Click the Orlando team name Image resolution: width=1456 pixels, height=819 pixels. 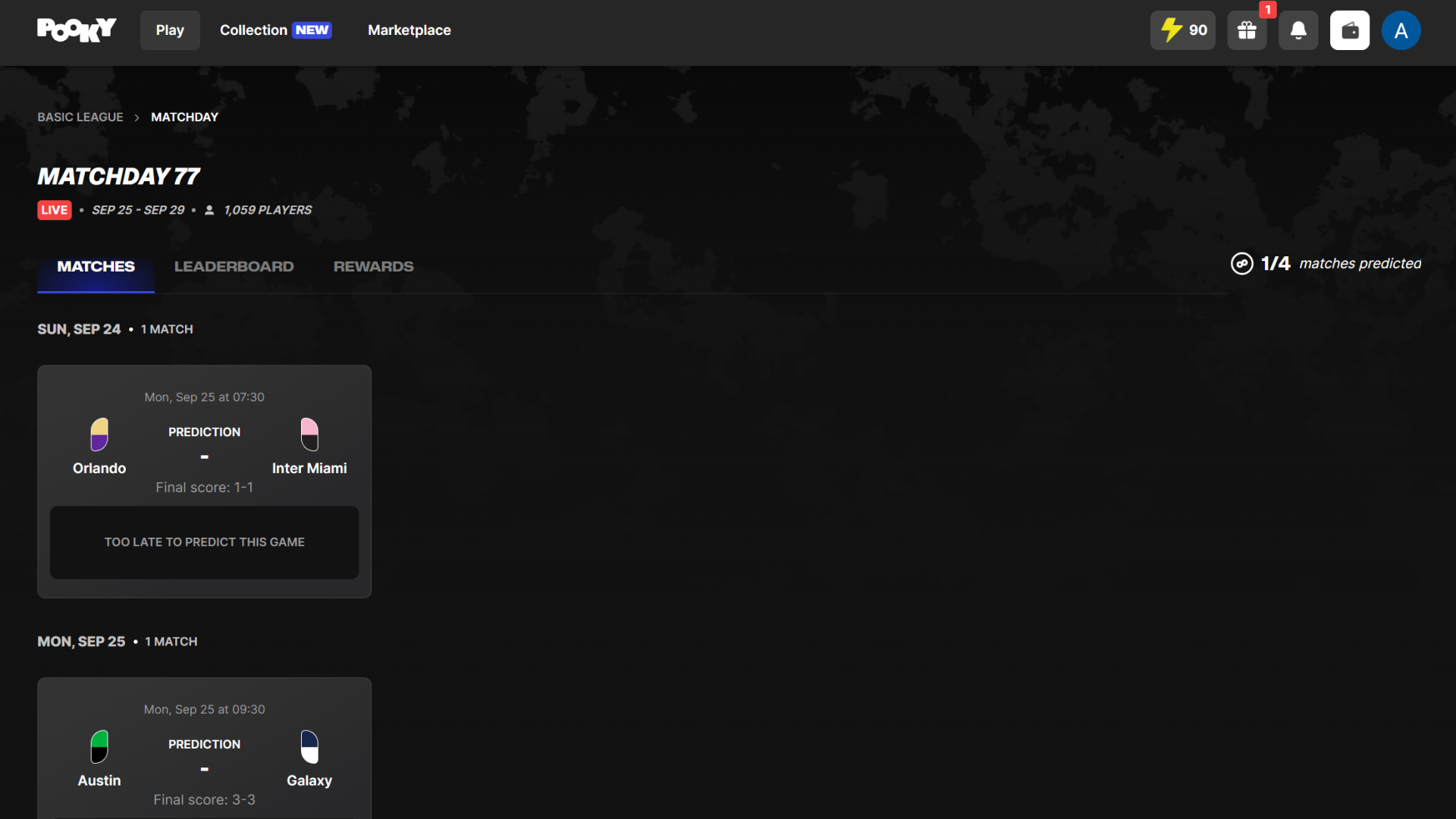(99, 469)
